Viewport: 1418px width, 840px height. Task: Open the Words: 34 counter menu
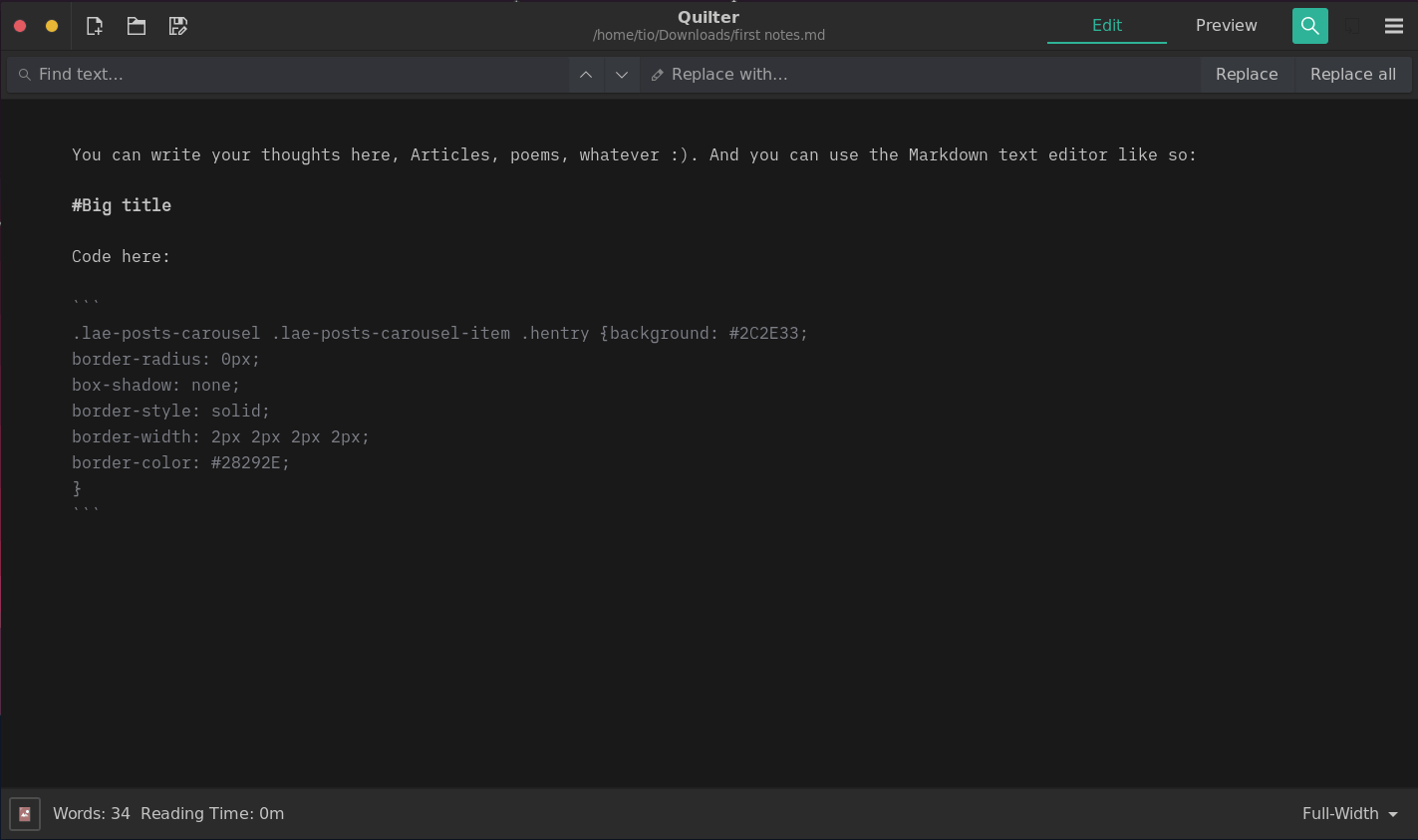pos(92,814)
